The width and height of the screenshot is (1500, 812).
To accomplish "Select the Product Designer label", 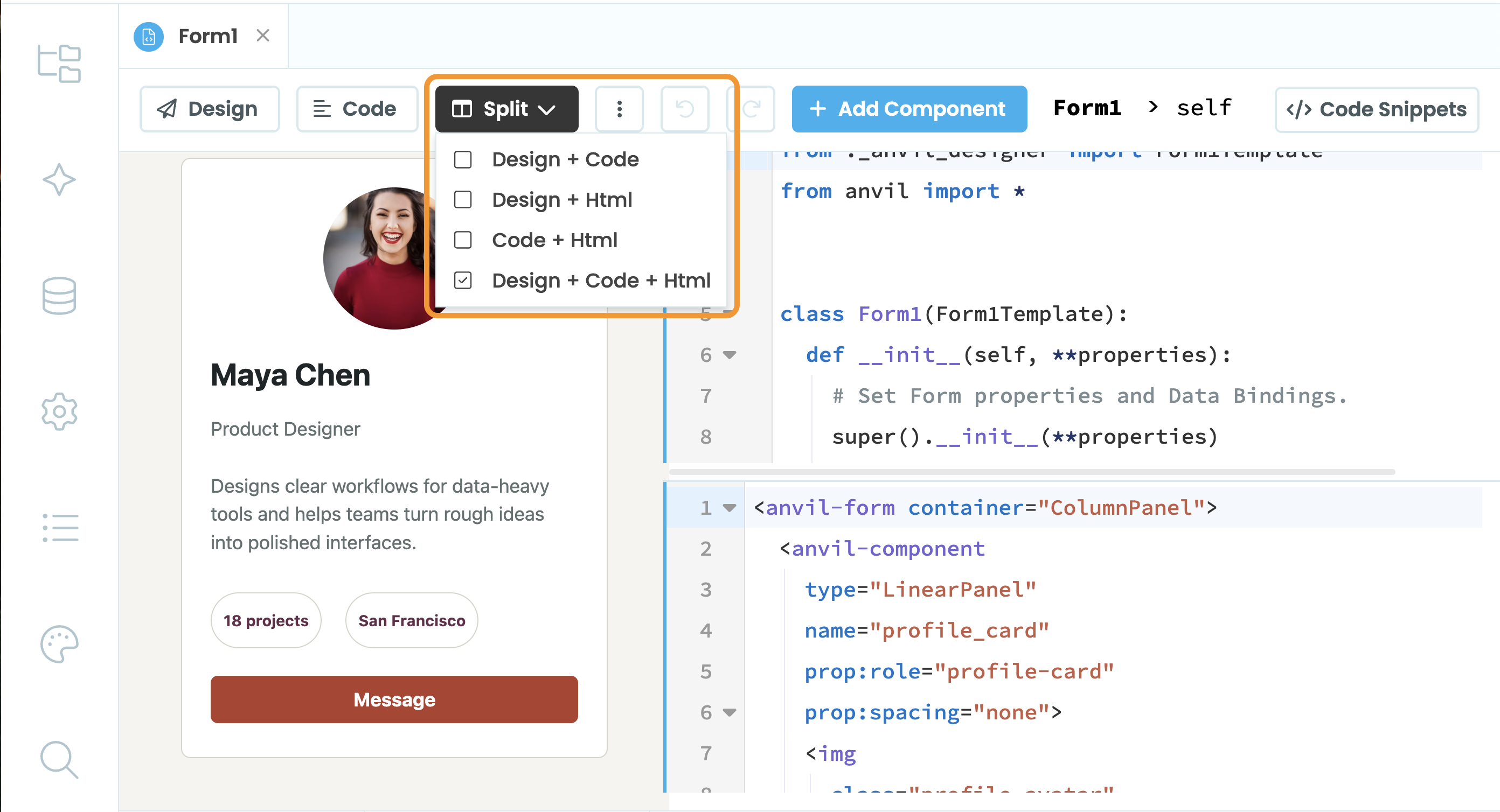I will click(286, 429).
